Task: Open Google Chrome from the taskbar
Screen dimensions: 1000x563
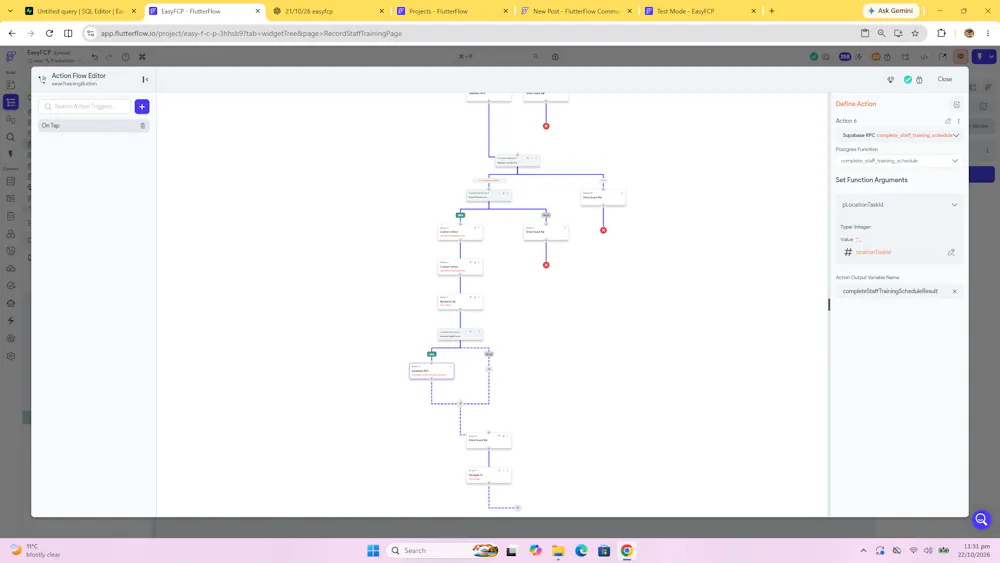Action: point(627,550)
